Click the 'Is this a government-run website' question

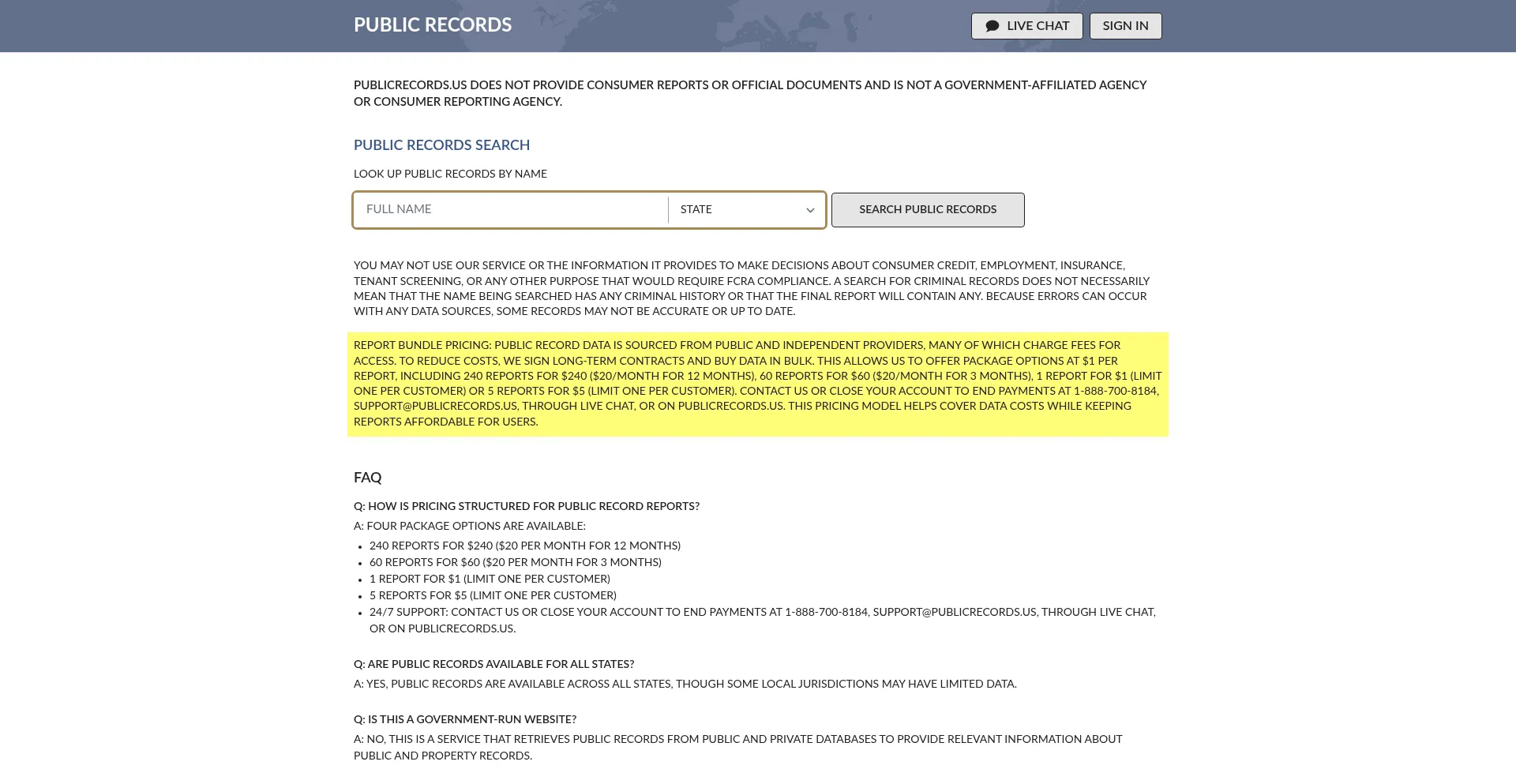(x=465, y=719)
